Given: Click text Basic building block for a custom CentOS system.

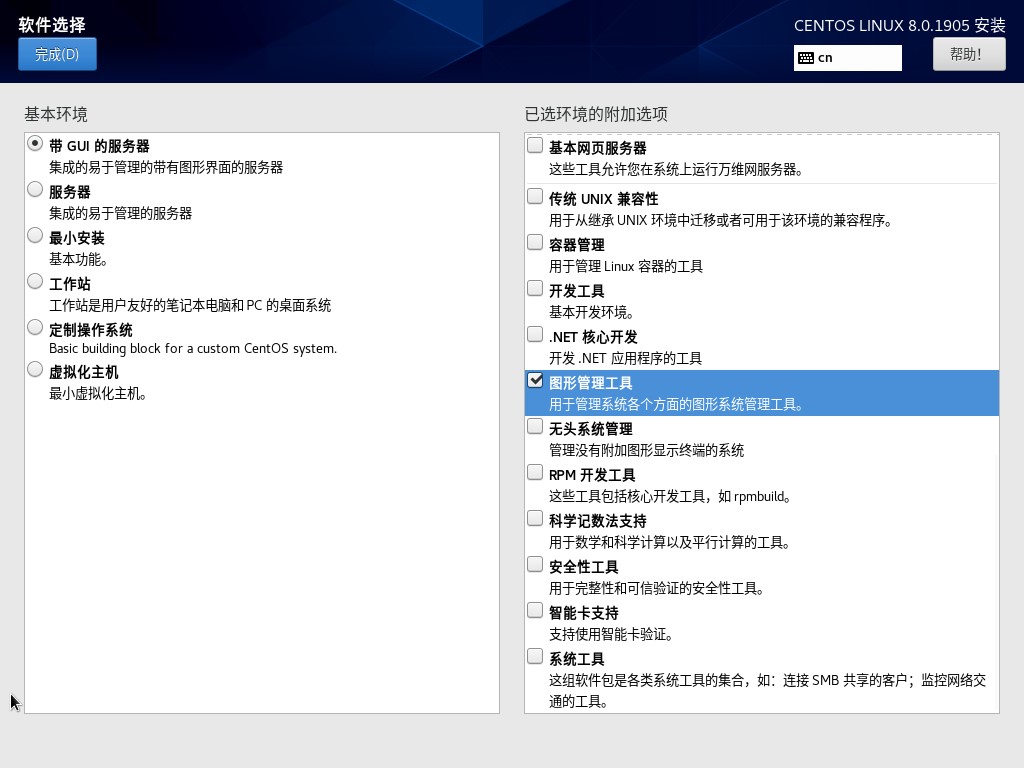Looking at the screenshot, I should [x=193, y=349].
